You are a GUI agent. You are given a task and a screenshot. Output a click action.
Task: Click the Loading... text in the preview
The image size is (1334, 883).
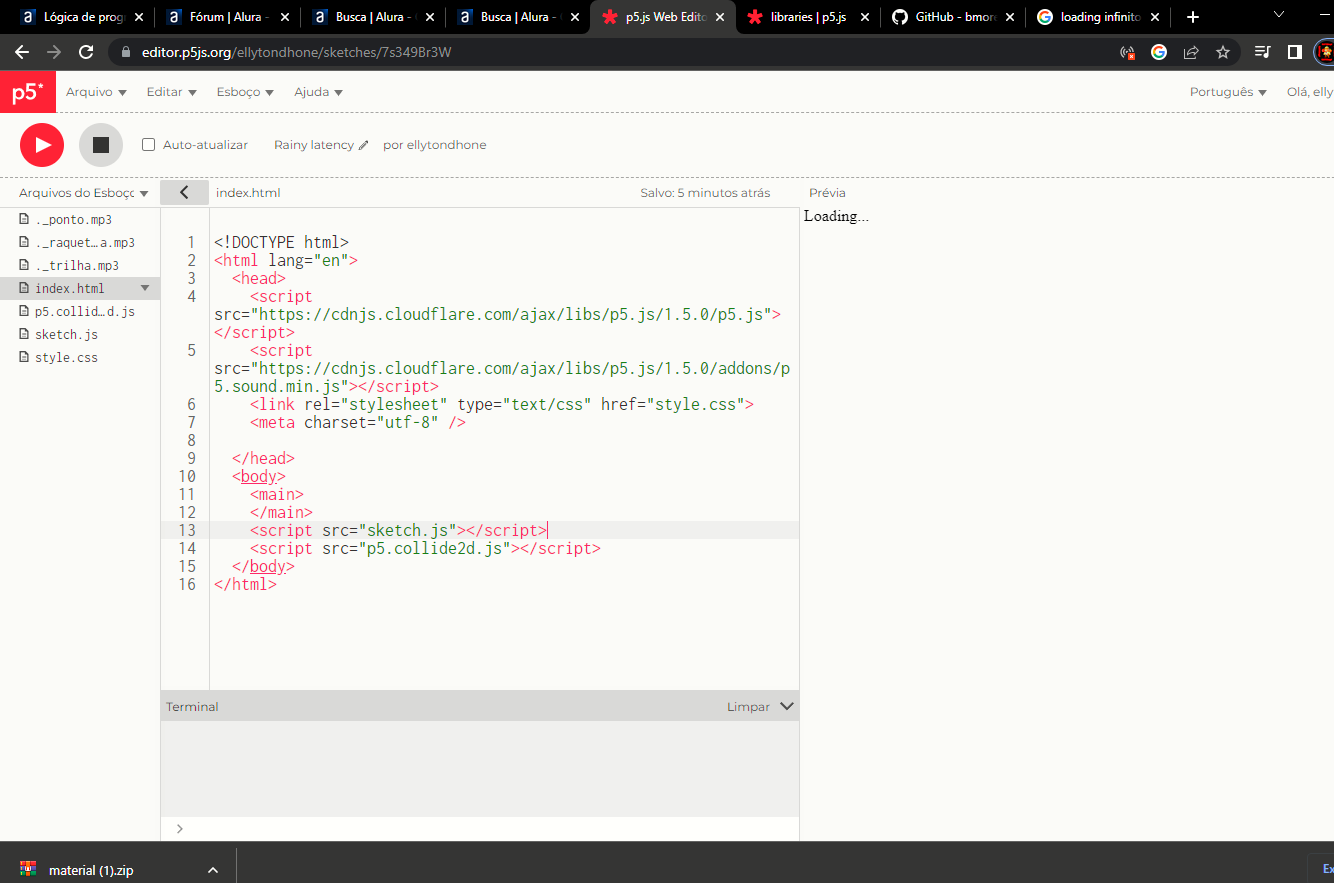tap(836, 216)
